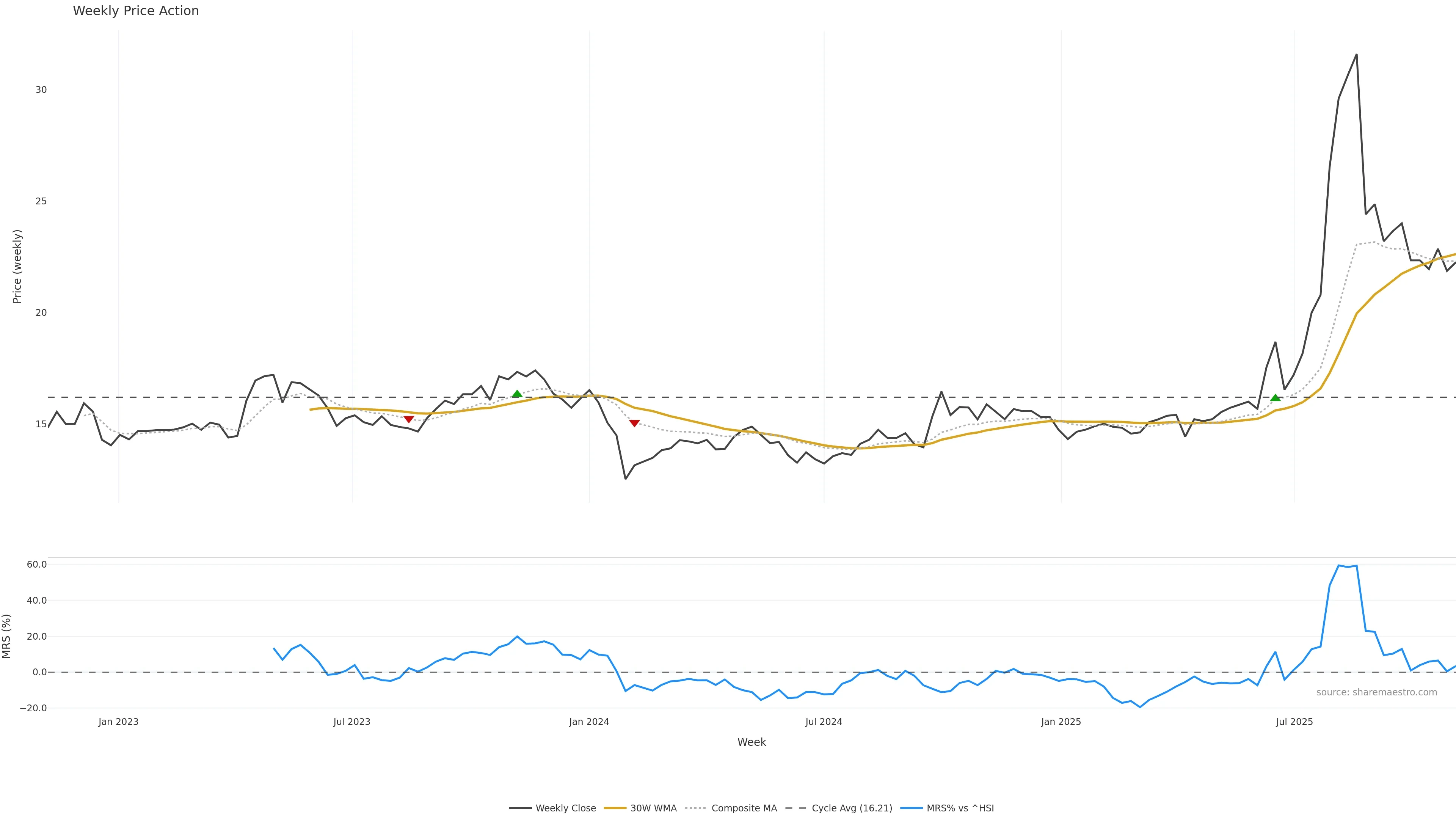The width and height of the screenshot is (1456, 819).
Task: Click the gold 30W WMA legend line swatch
Action: point(615,808)
